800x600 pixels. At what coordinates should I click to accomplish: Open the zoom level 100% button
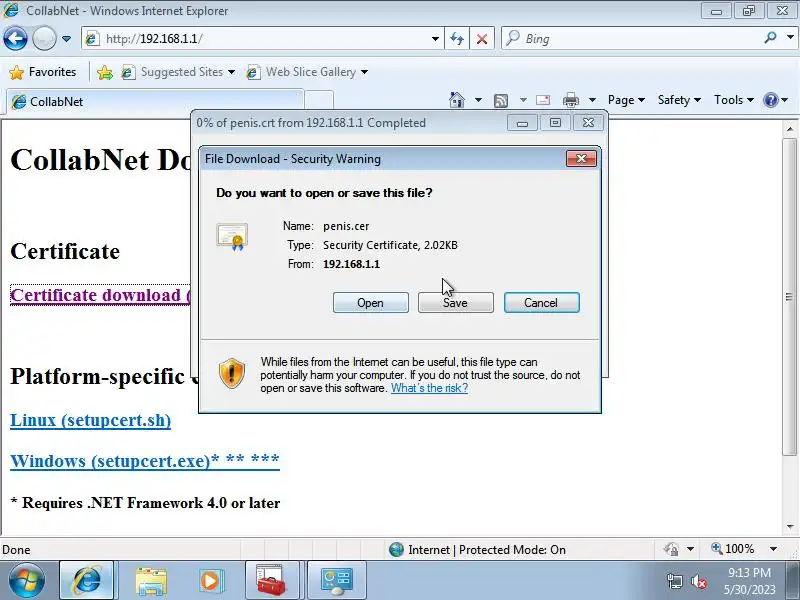pyautogui.click(x=733, y=549)
